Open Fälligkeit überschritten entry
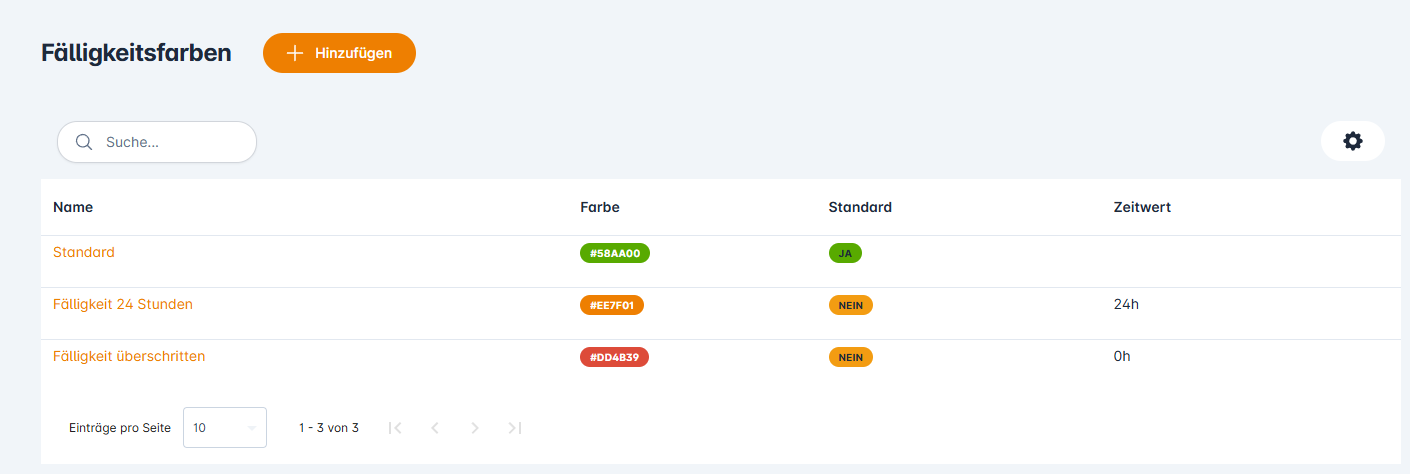The width and height of the screenshot is (1410, 474). click(129, 356)
